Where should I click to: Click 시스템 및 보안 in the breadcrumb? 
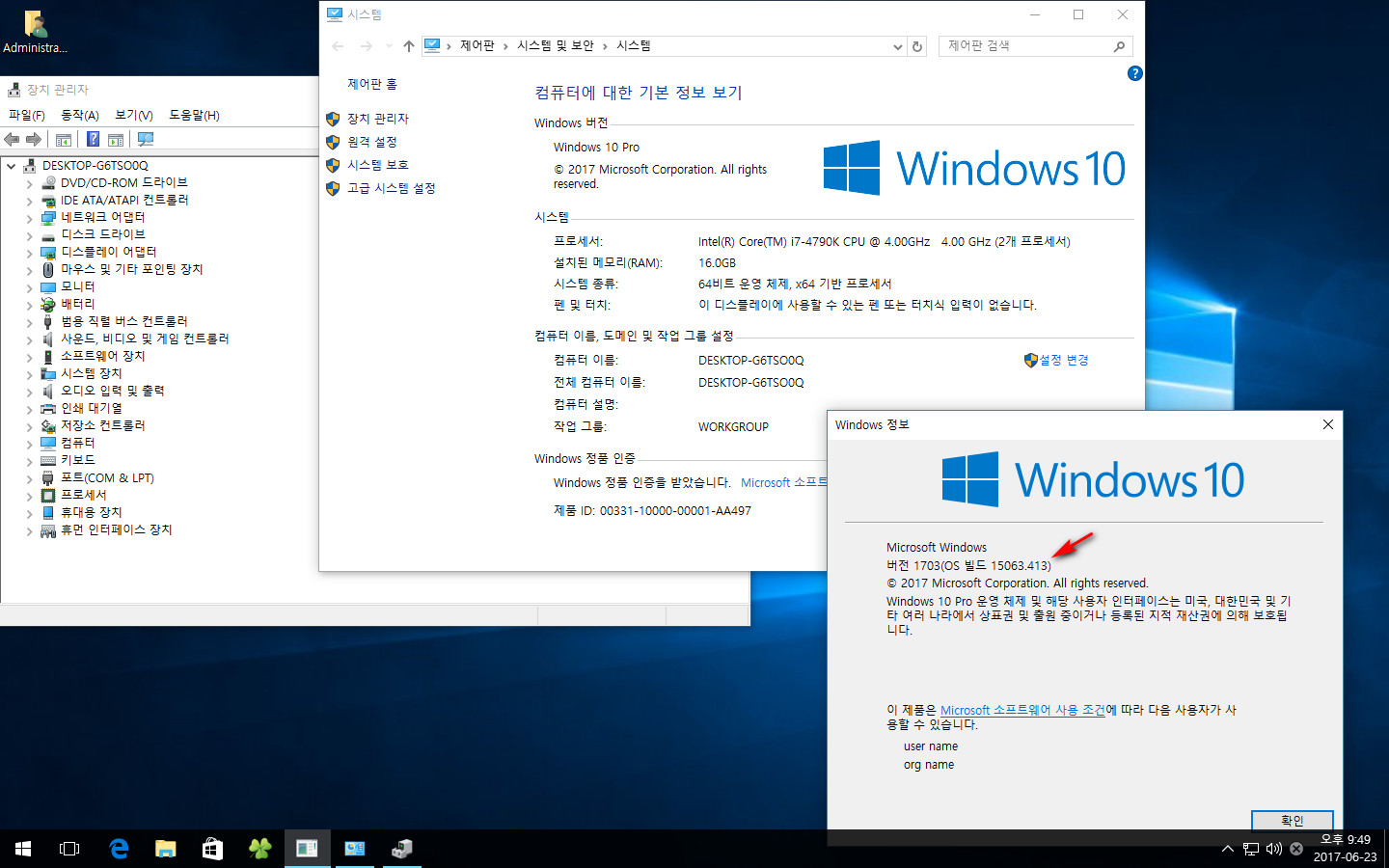point(555,45)
